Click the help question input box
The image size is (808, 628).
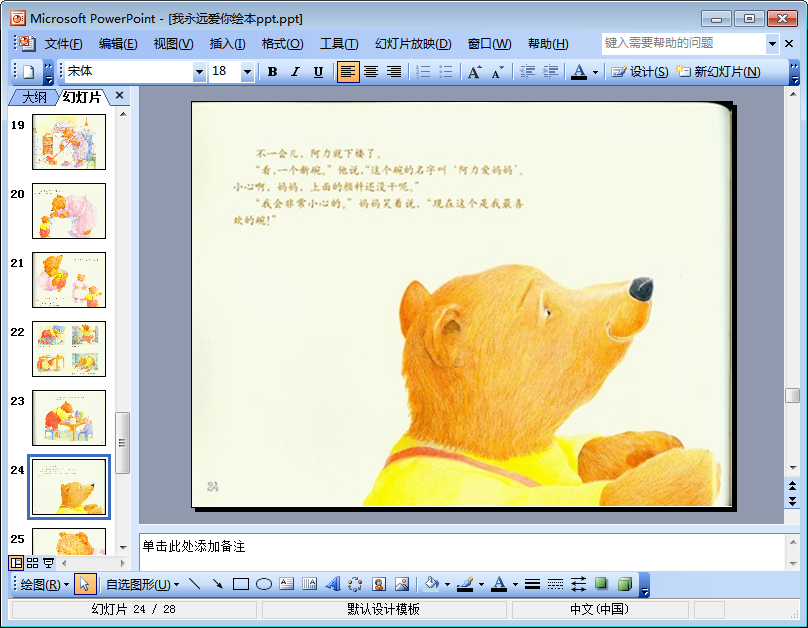coord(683,43)
